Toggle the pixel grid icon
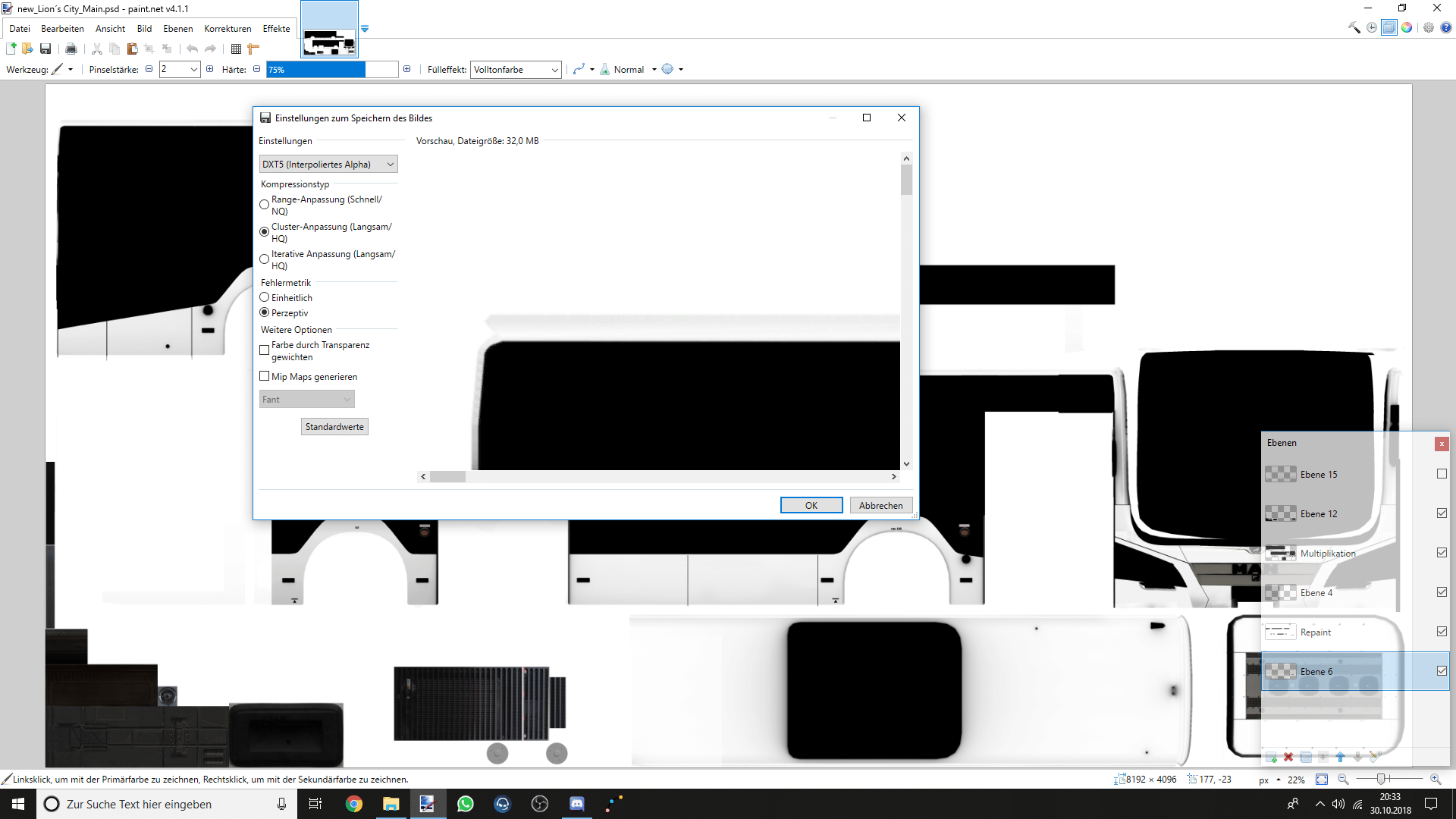This screenshot has width=1456, height=819. click(236, 49)
